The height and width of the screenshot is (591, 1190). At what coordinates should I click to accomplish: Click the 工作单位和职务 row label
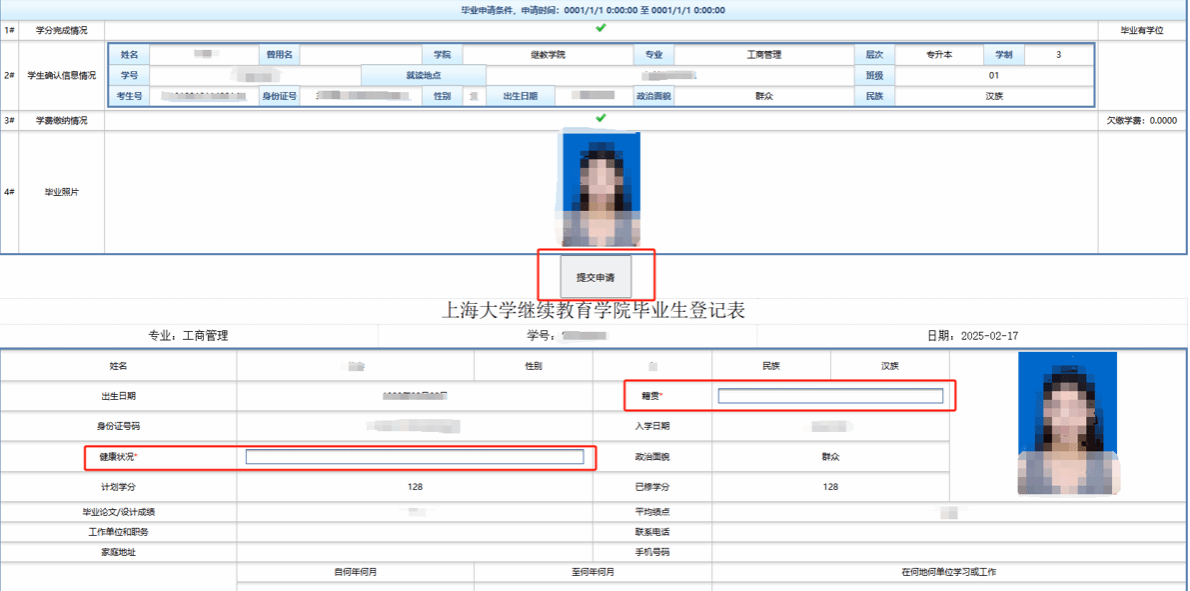pyautogui.click(x=118, y=532)
